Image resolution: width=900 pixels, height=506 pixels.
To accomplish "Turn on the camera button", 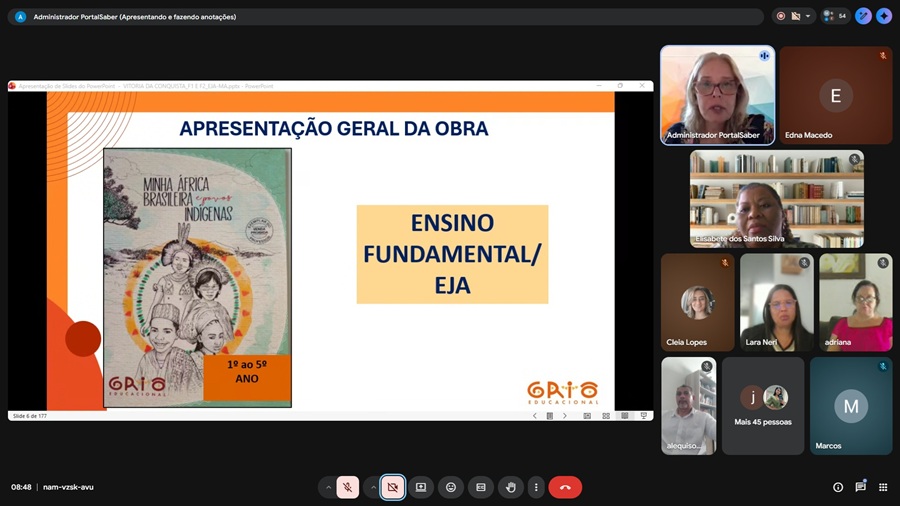I will [x=393, y=487].
